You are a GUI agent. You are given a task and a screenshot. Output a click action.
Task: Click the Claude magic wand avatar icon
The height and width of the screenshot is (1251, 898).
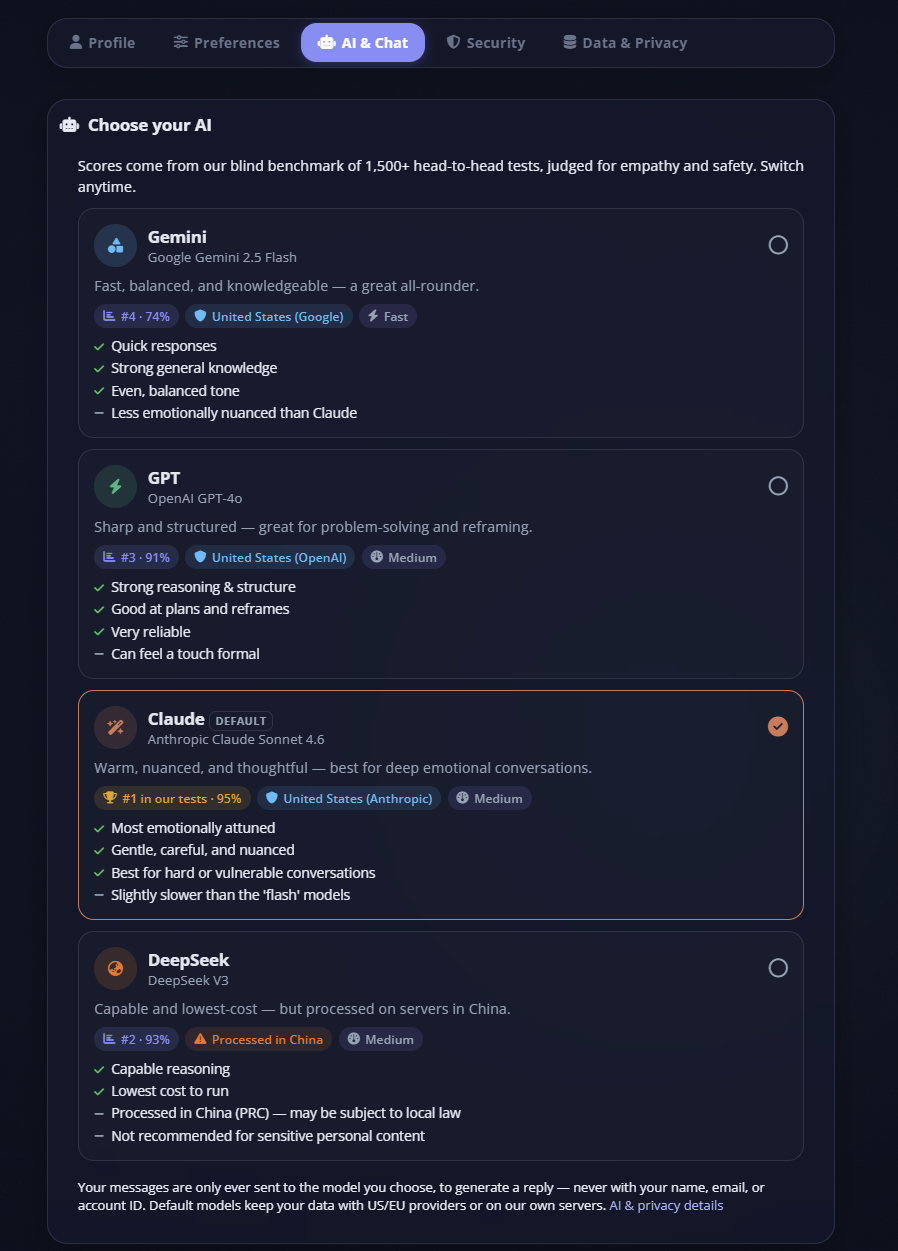tap(115, 727)
